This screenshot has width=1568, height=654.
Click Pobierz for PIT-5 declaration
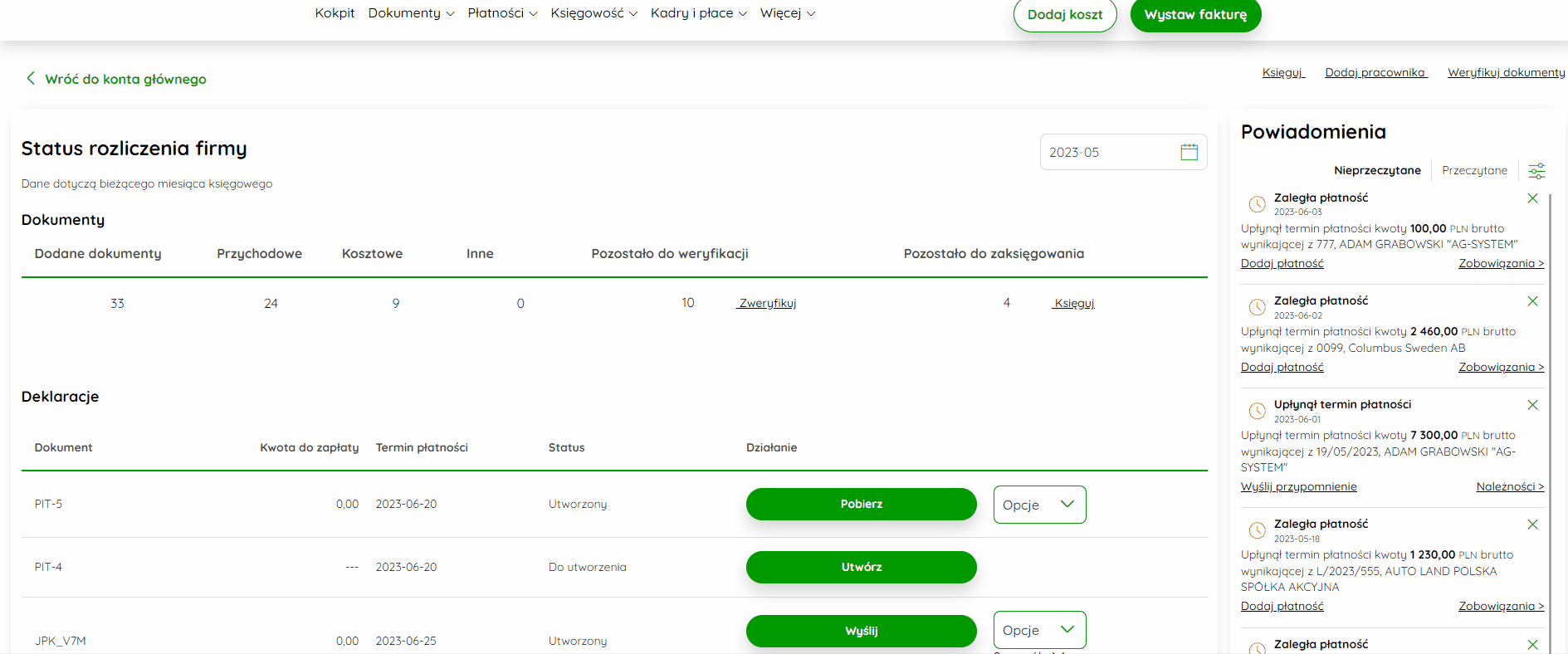click(x=861, y=504)
